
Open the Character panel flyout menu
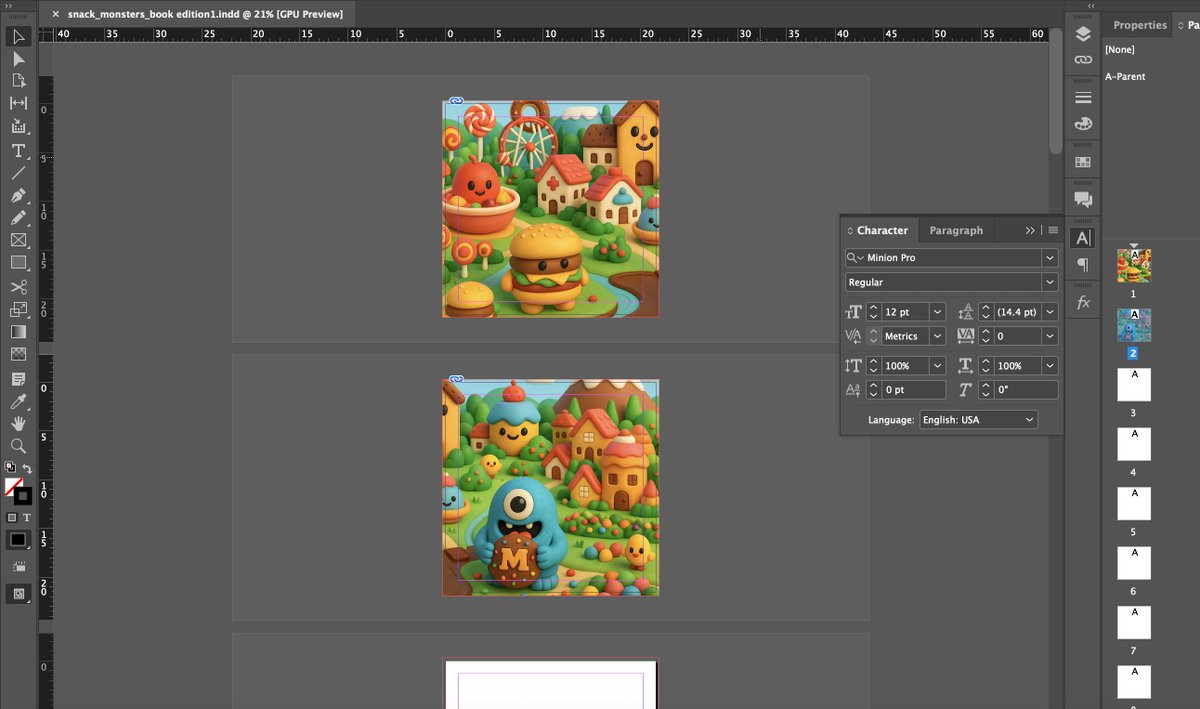pyautogui.click(x=1052, y=230)
